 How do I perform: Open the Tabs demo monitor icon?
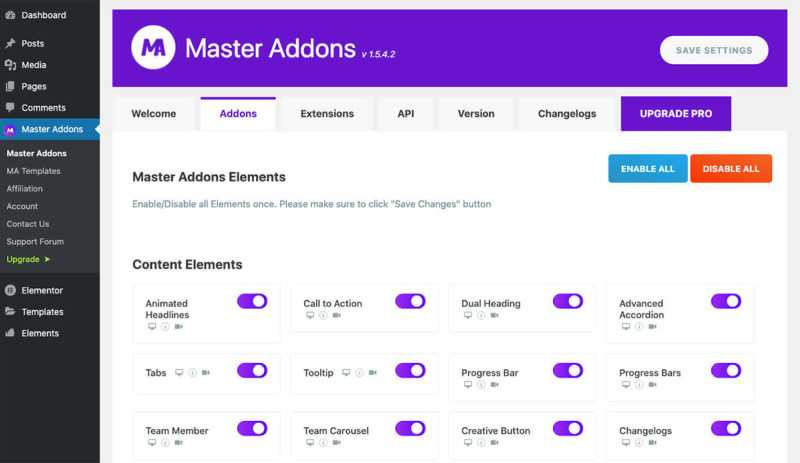click(179, 373)
